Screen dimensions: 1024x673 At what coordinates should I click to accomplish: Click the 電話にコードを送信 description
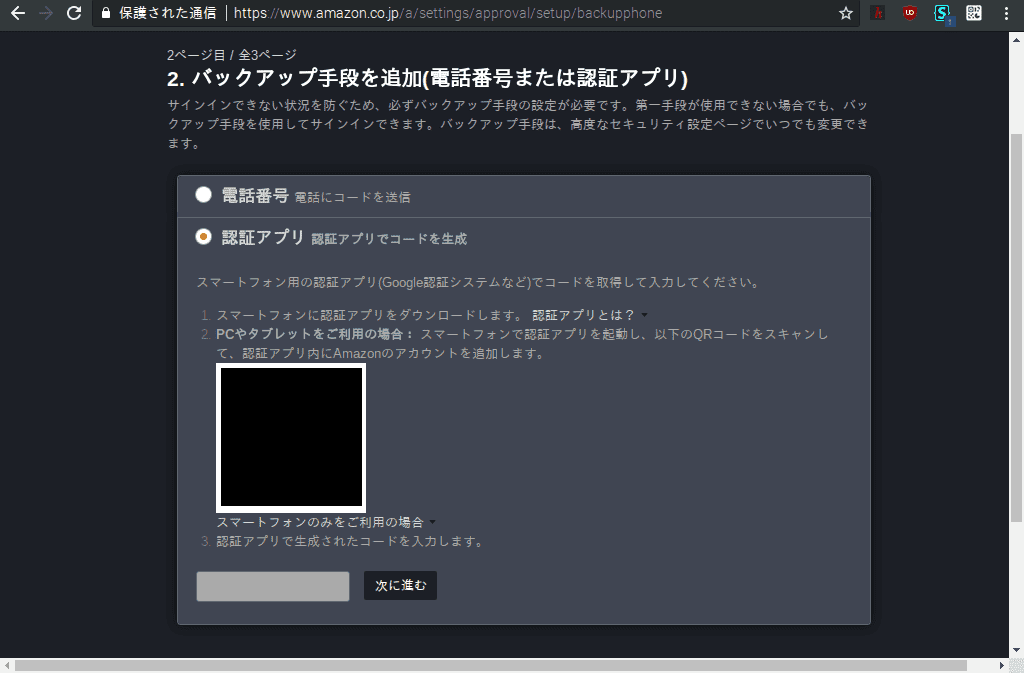(x=352, y=197)
